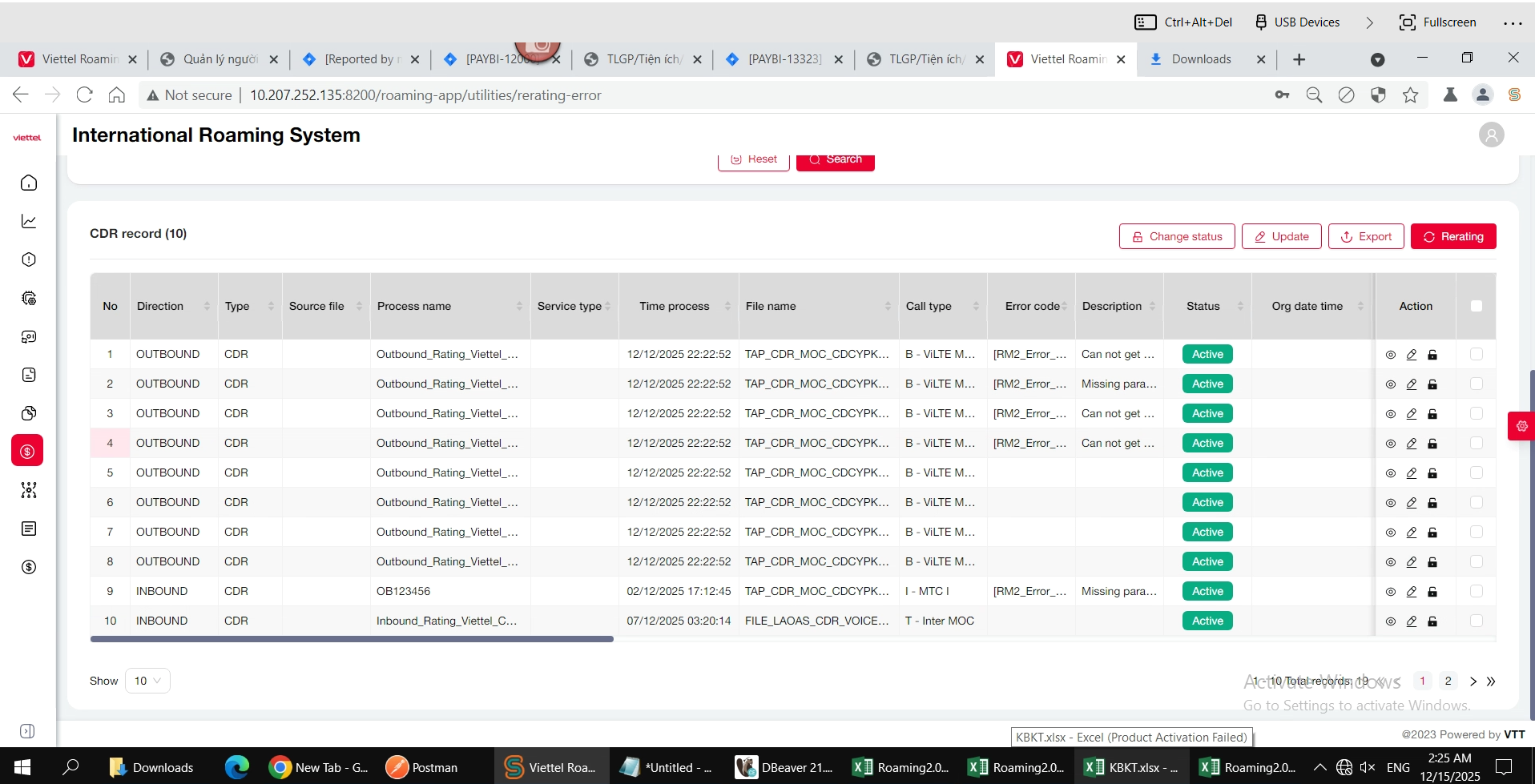Image resolution: width=1535 pixels, height=784 pixels.
Task: Go to page 2 of records
Action: [x=1448, y=681]
